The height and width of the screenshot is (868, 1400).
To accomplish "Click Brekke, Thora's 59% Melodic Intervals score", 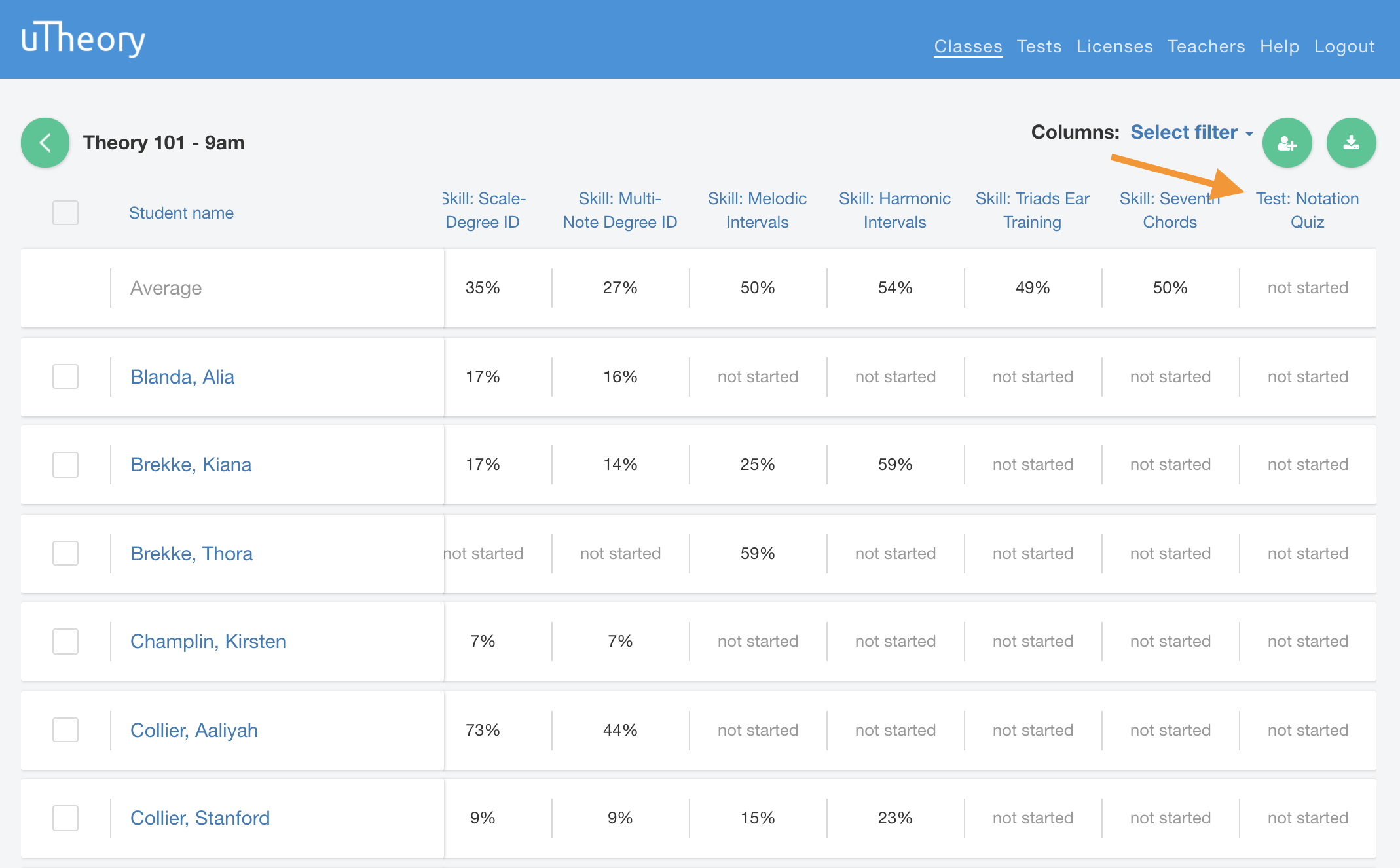I will pyautogui.click(x=758, y=553).
